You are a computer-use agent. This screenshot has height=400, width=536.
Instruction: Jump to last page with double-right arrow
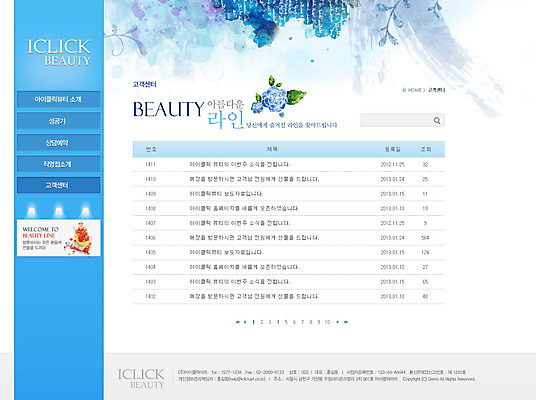coord(346,322)
